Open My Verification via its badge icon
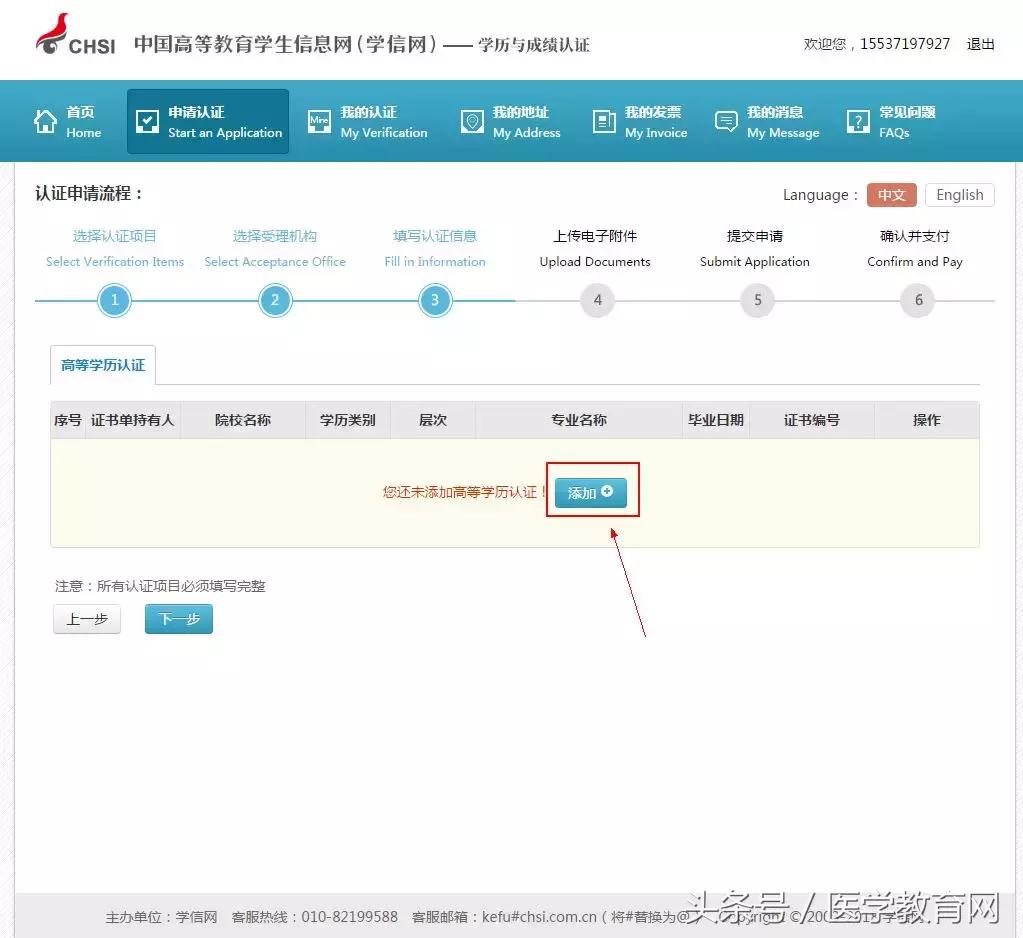Screen dimensions: 1023x938 (318, 121)
